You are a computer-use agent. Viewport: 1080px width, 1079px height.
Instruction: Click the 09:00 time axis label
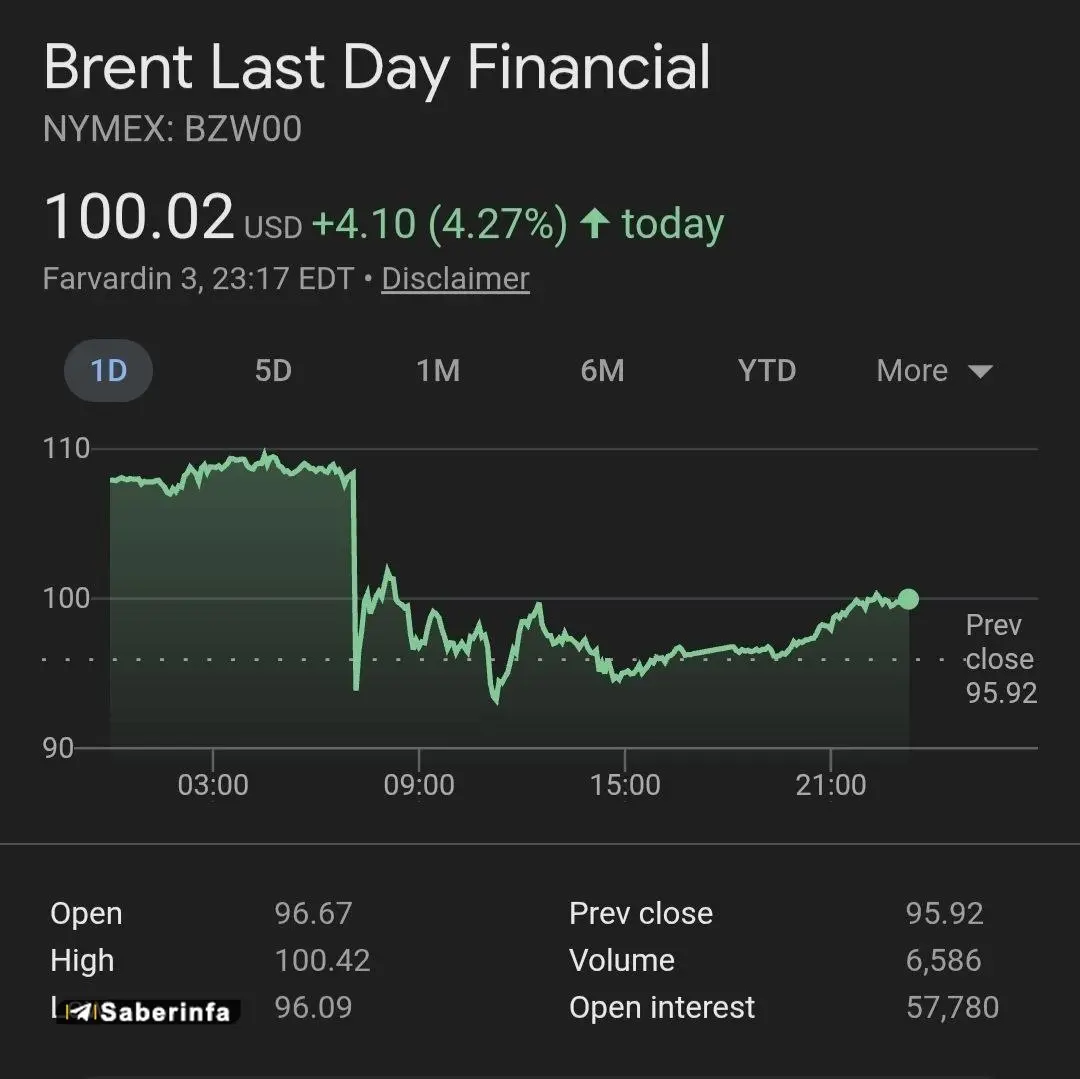tap(419, 785)
